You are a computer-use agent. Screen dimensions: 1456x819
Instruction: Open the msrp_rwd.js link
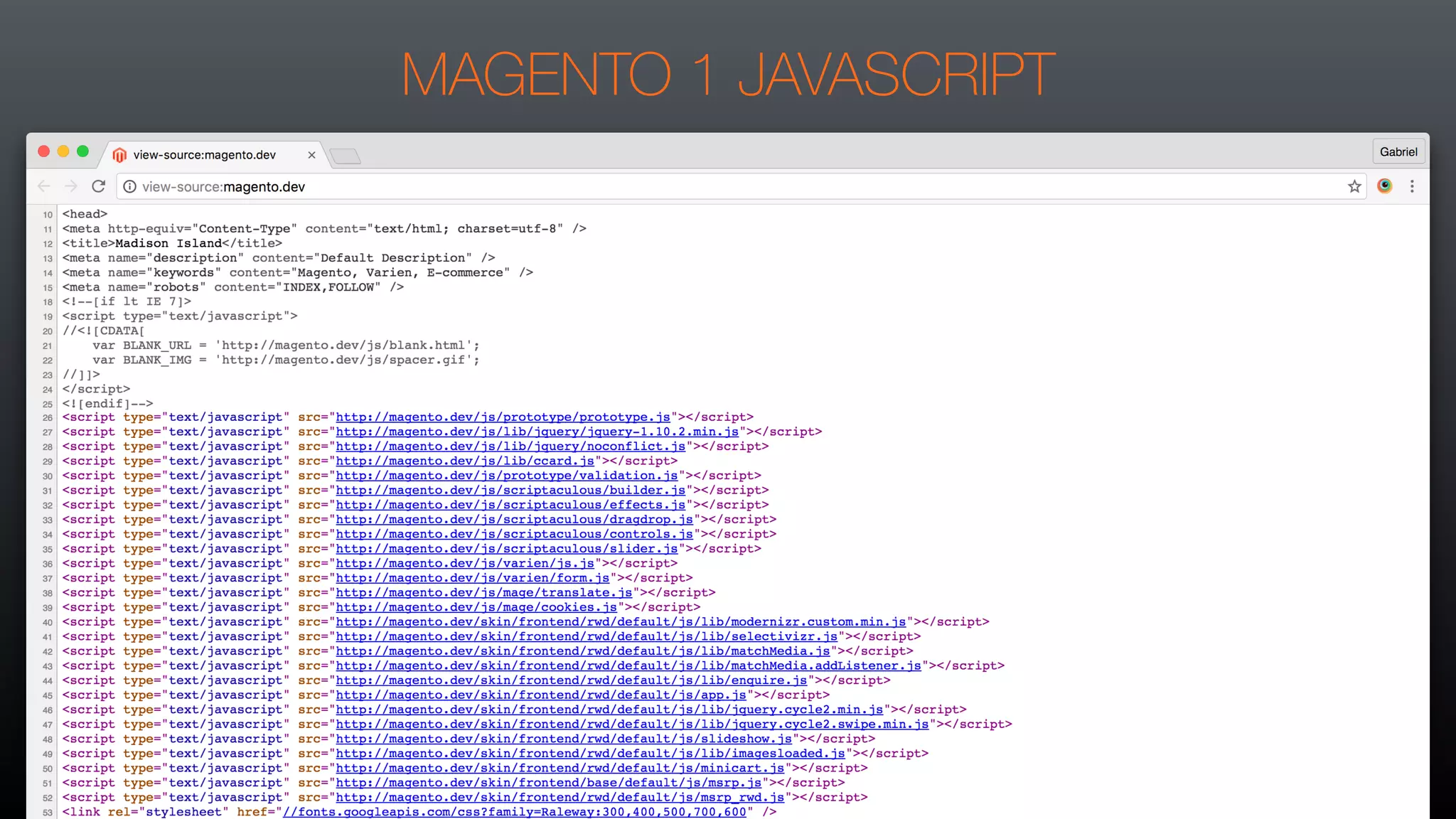[560, 798]
